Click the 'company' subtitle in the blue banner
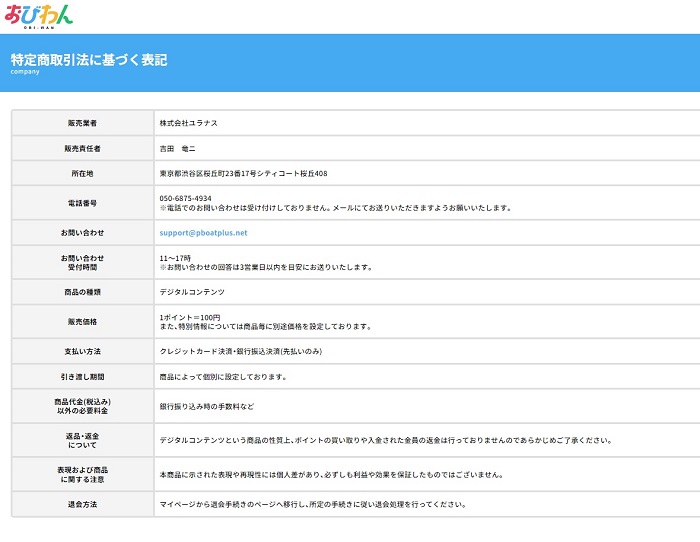700x542 pixels. click(26, 73)
